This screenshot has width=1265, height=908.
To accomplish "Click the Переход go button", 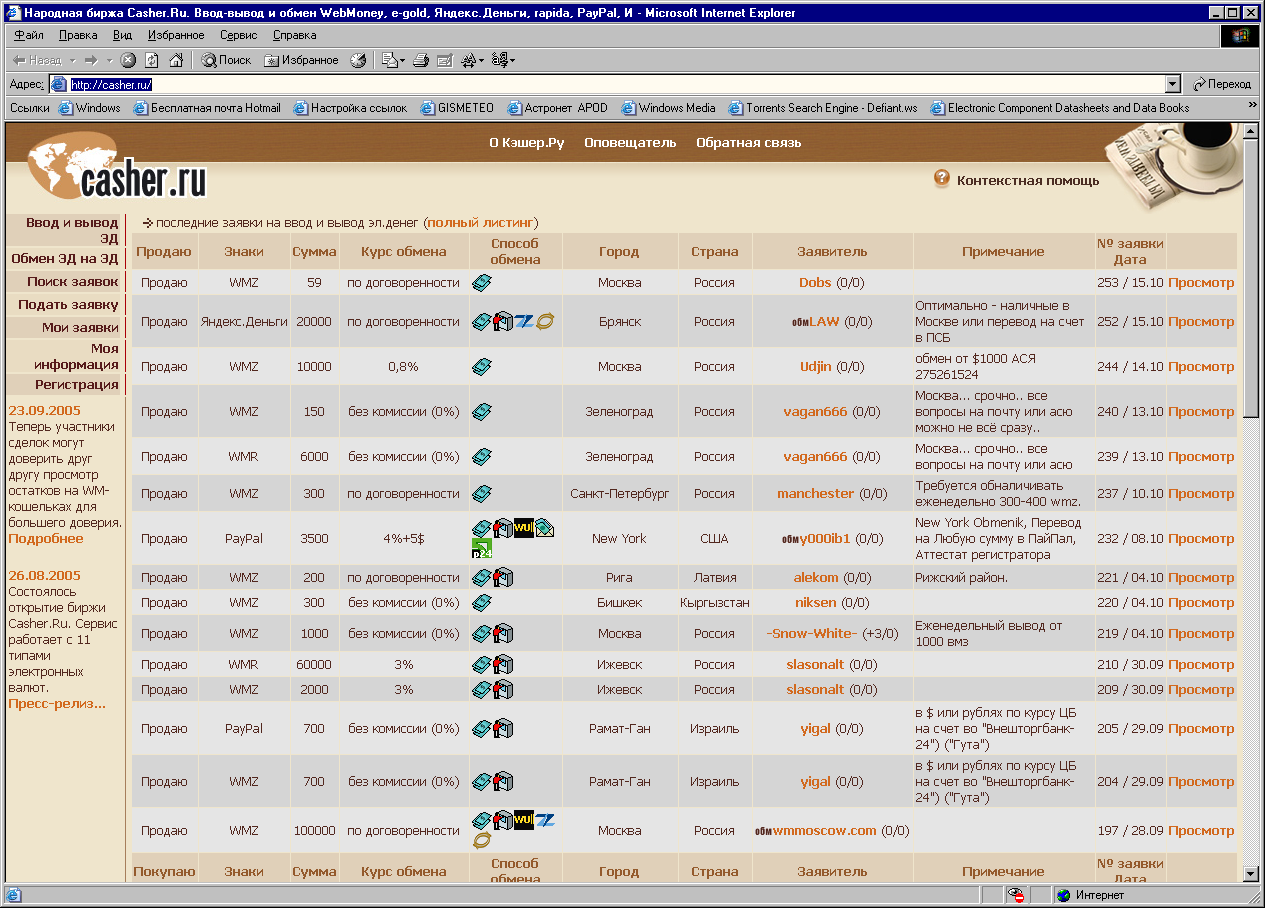I will (x=1221, y=85).
